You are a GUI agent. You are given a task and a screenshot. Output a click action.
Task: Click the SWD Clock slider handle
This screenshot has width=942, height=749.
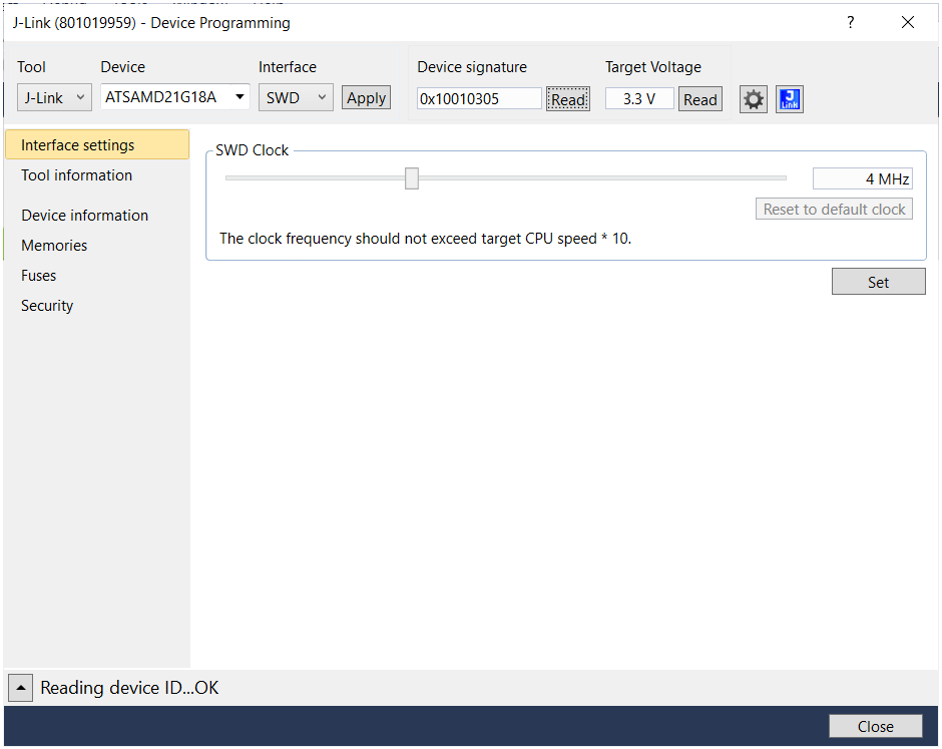411,179
